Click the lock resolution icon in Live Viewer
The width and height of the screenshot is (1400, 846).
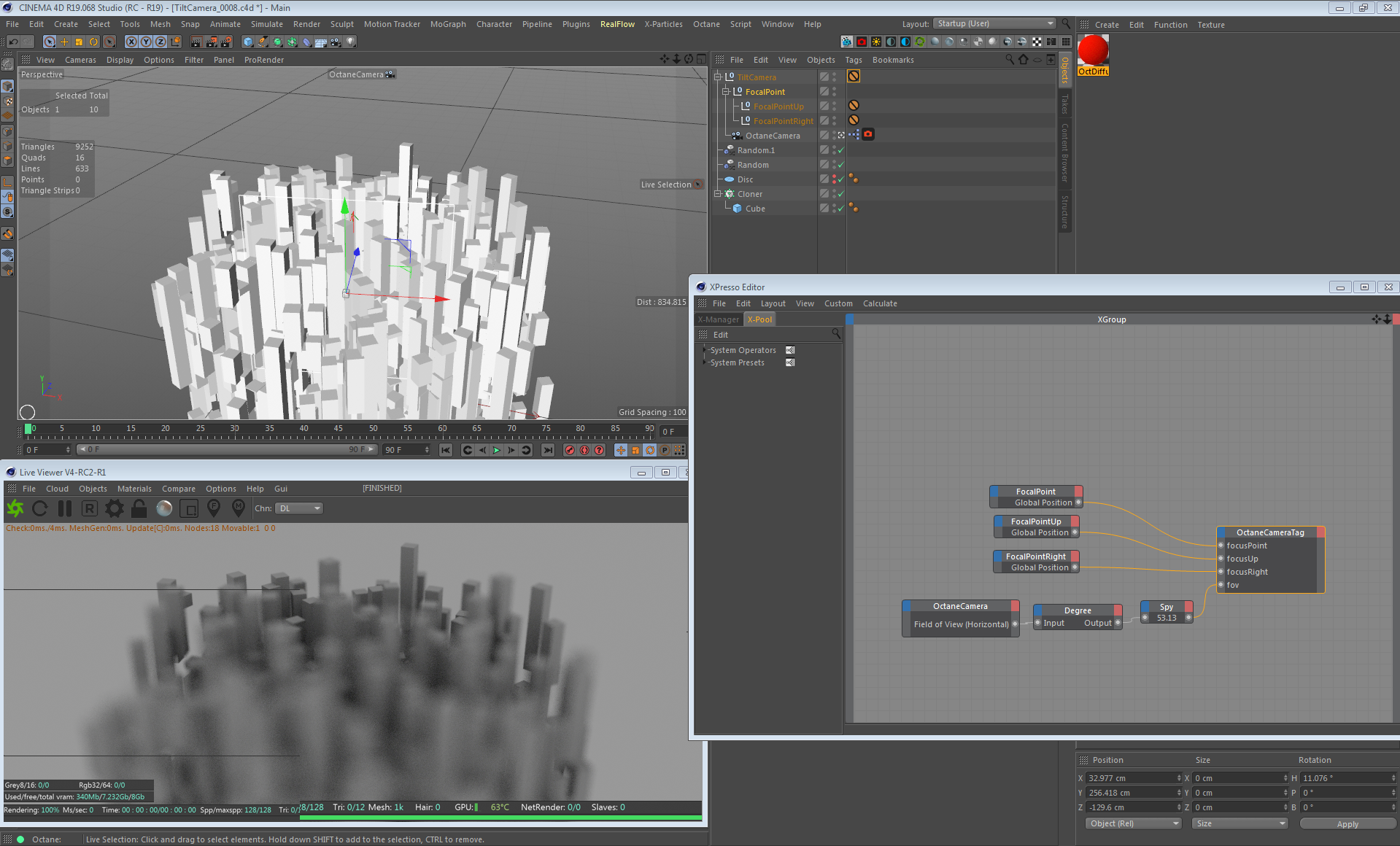click(139, 508)
